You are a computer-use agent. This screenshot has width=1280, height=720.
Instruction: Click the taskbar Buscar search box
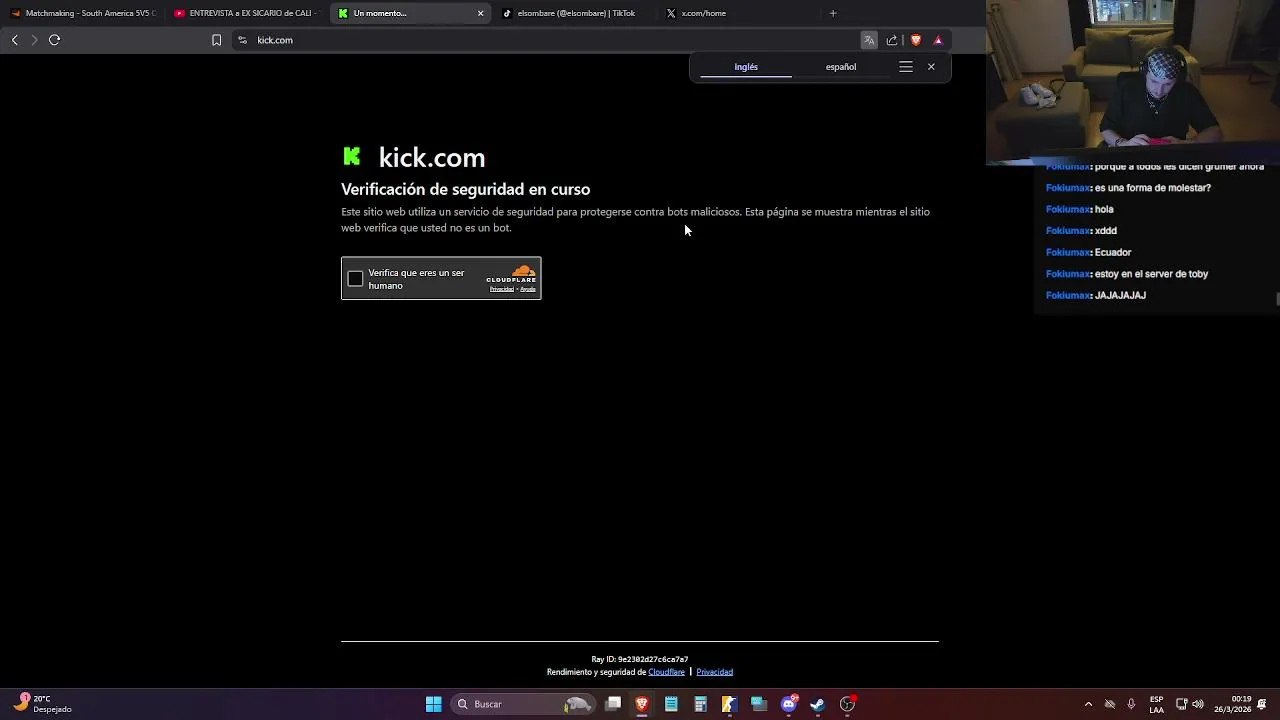click(524, 704)
